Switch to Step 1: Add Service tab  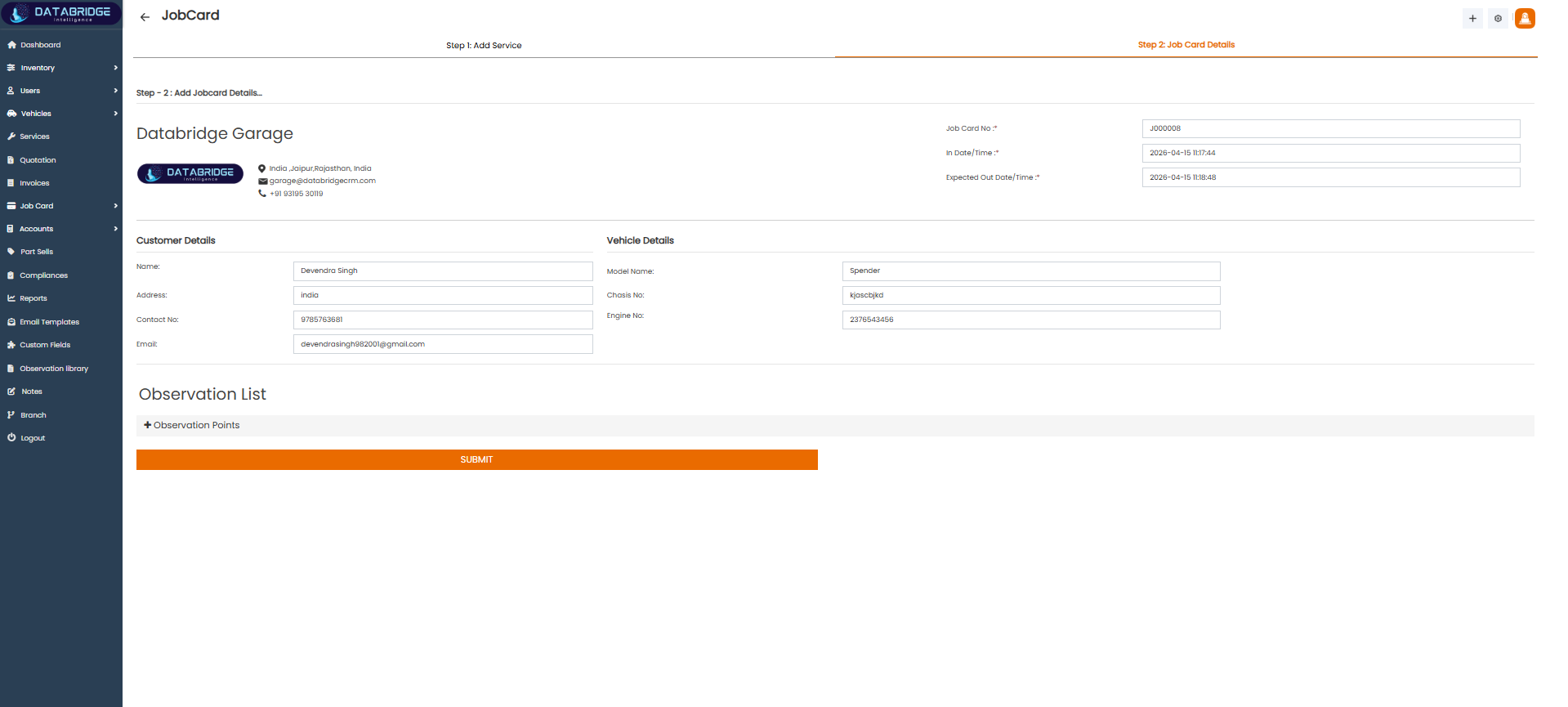coord(484,46)
